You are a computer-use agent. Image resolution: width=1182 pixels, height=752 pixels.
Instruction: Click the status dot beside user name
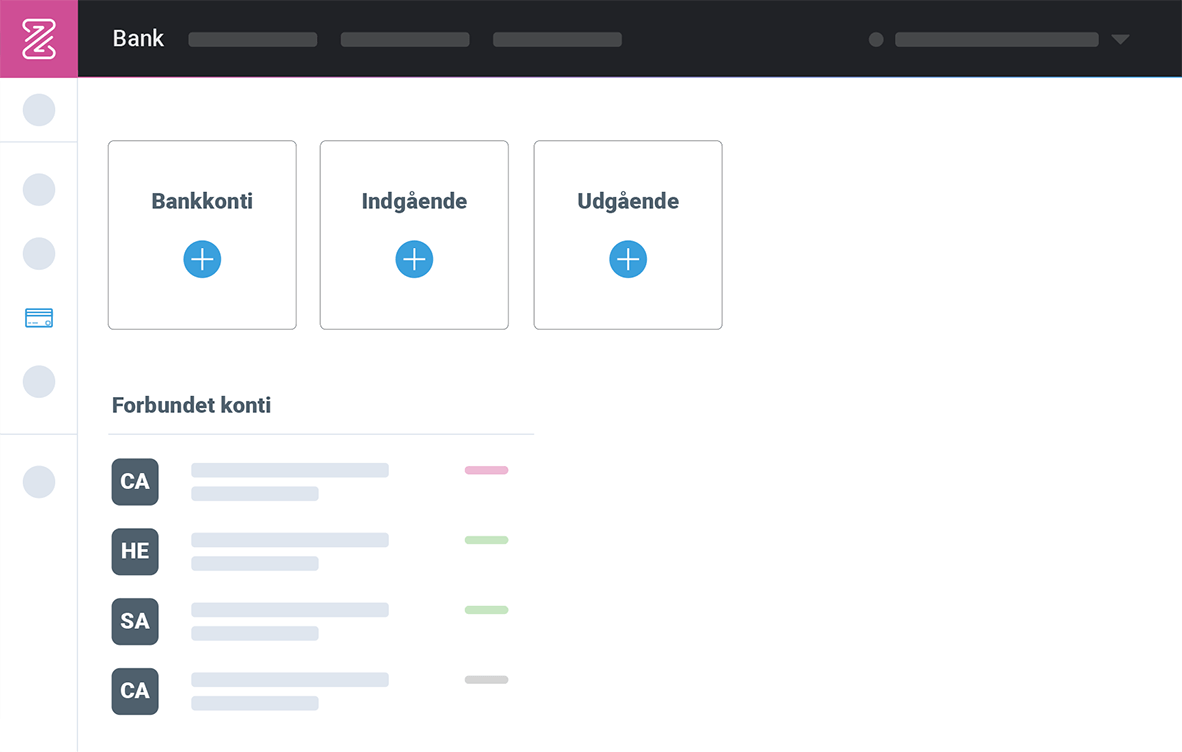click(876, 39)
